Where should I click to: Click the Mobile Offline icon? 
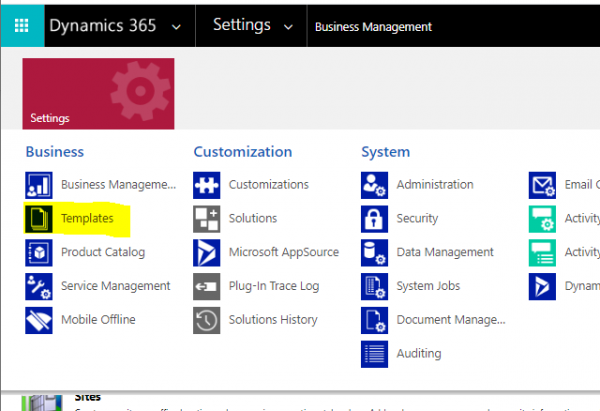click(x=39, y=320)
